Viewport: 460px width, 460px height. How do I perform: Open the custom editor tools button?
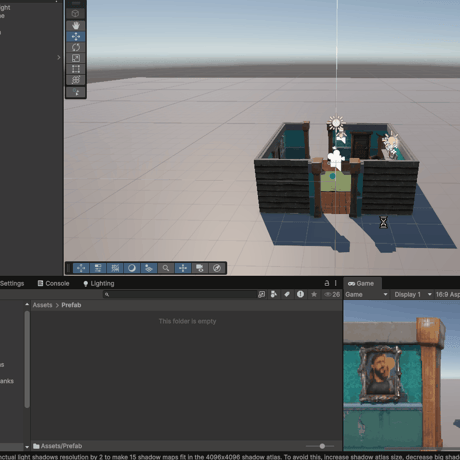76,92
